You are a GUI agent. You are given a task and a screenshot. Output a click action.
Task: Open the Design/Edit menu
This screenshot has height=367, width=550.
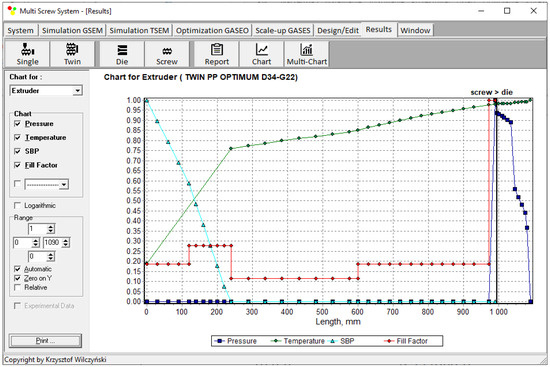point(338,31)
